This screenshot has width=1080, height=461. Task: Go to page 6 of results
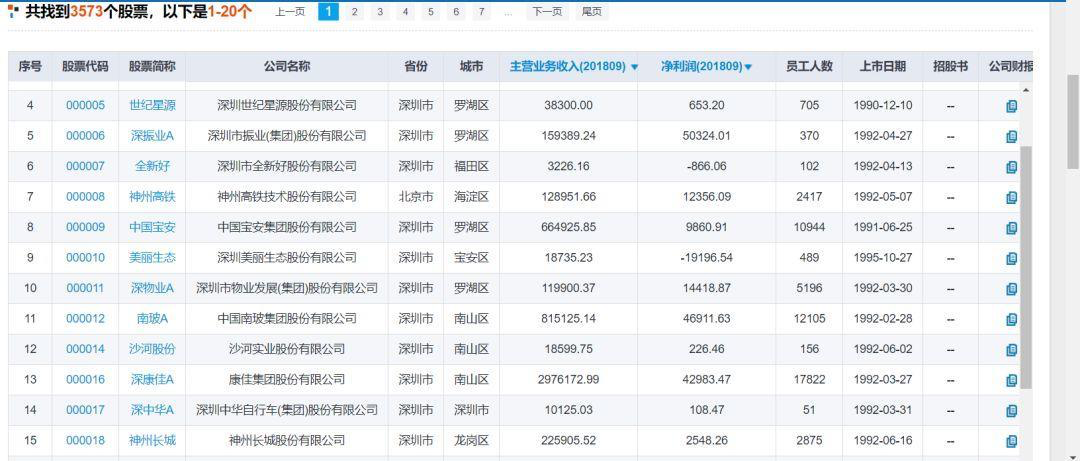[456, 12]
